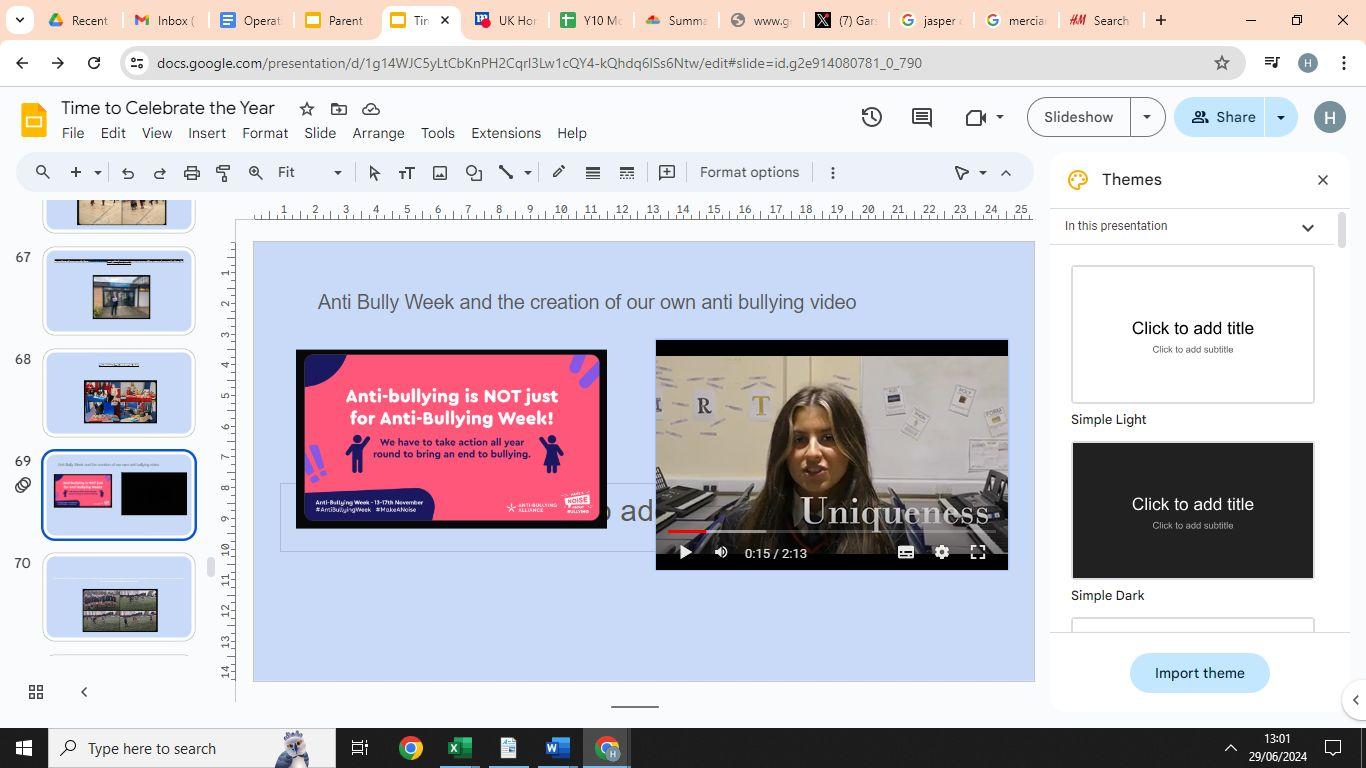Mute the video audio
The image size is (1366, 768).
[721, 552]
